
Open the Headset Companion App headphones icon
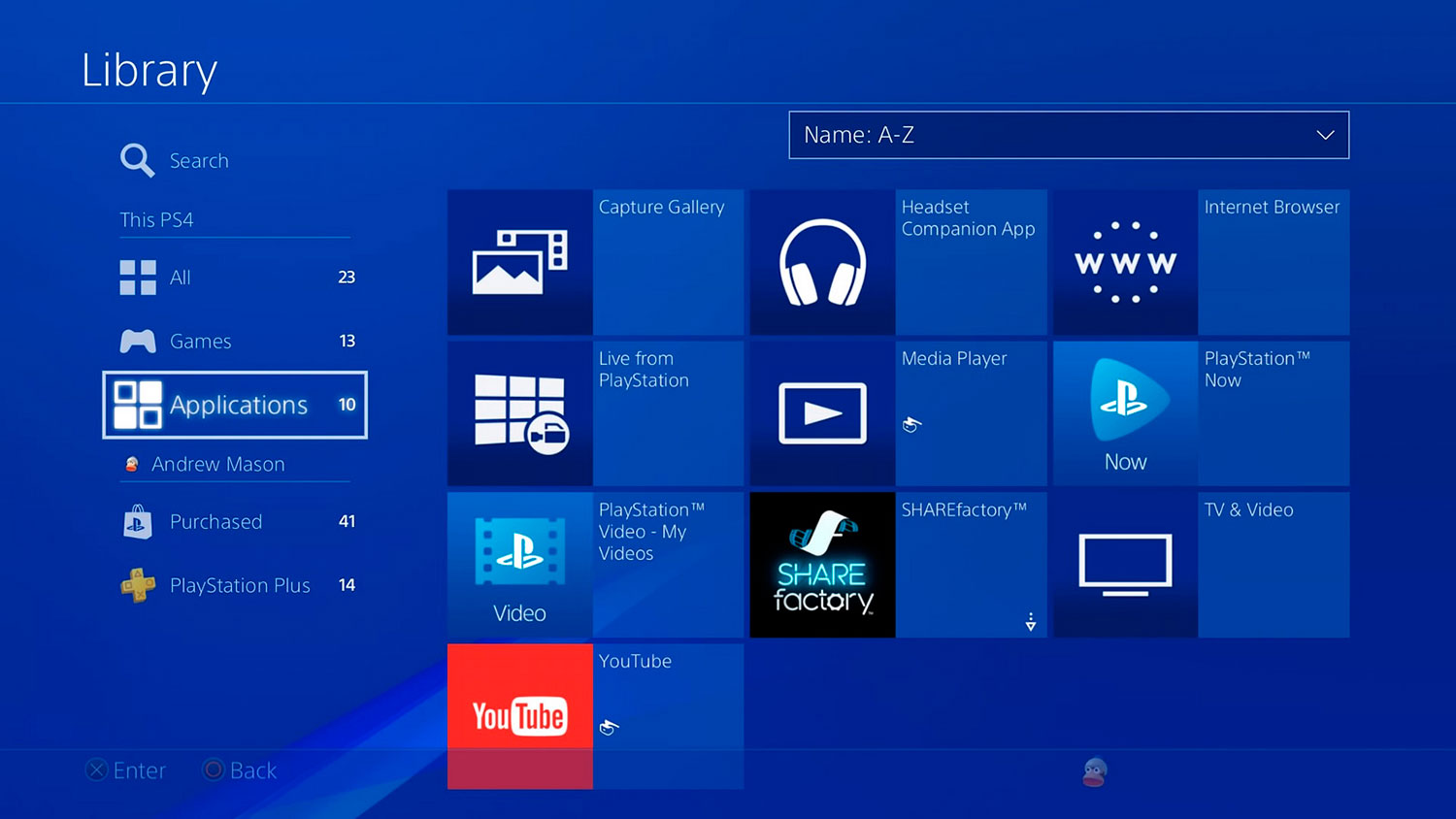point(822,262)
